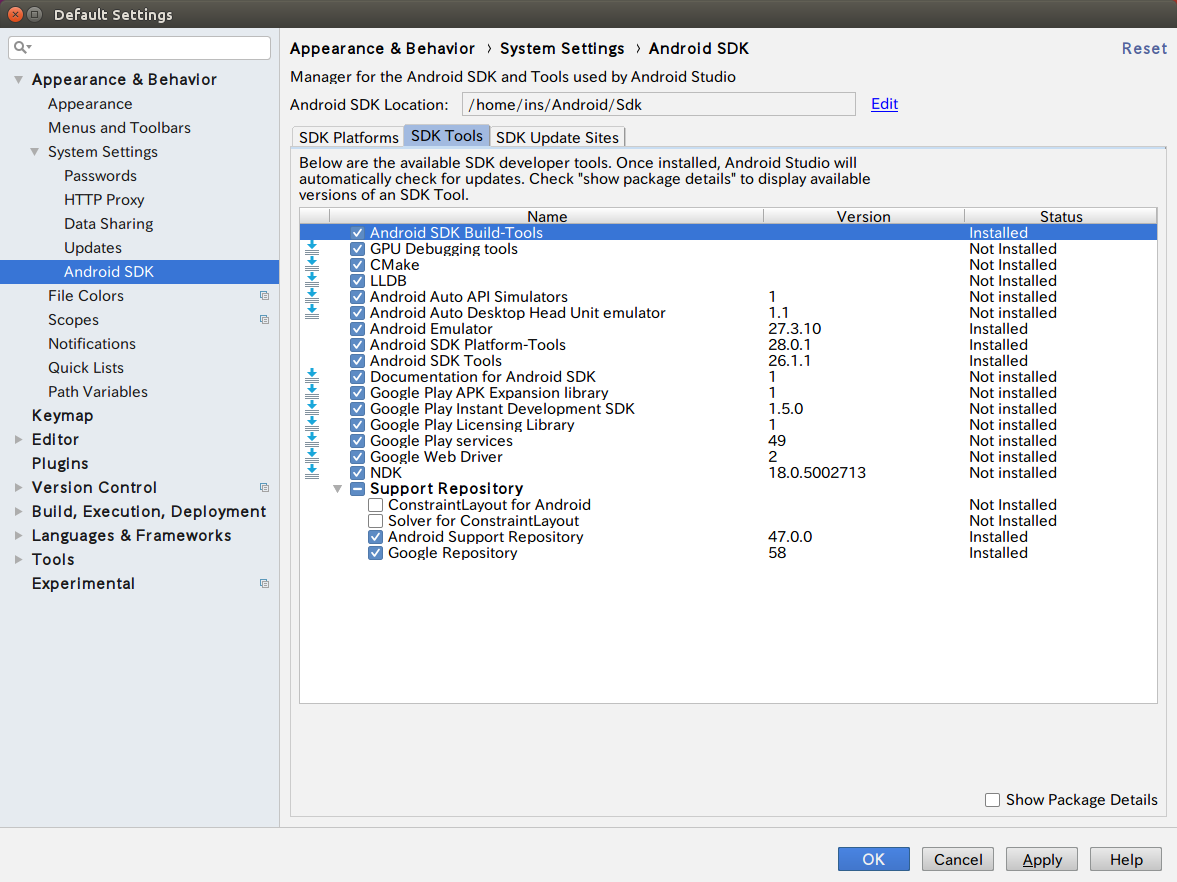Sort by Version column header
Image resolution: width=1177 pixels, height=882 pixels.
863,216
